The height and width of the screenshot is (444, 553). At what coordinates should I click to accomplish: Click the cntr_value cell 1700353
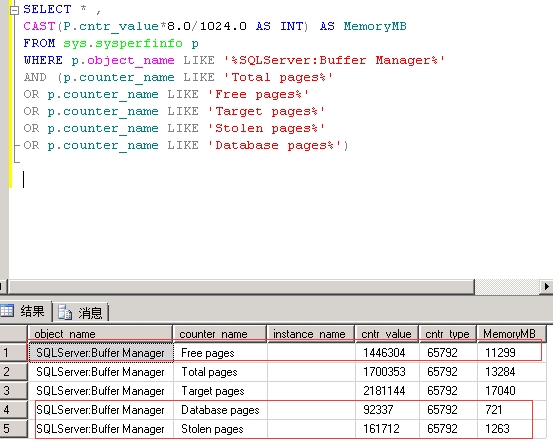tap(387, 372)
